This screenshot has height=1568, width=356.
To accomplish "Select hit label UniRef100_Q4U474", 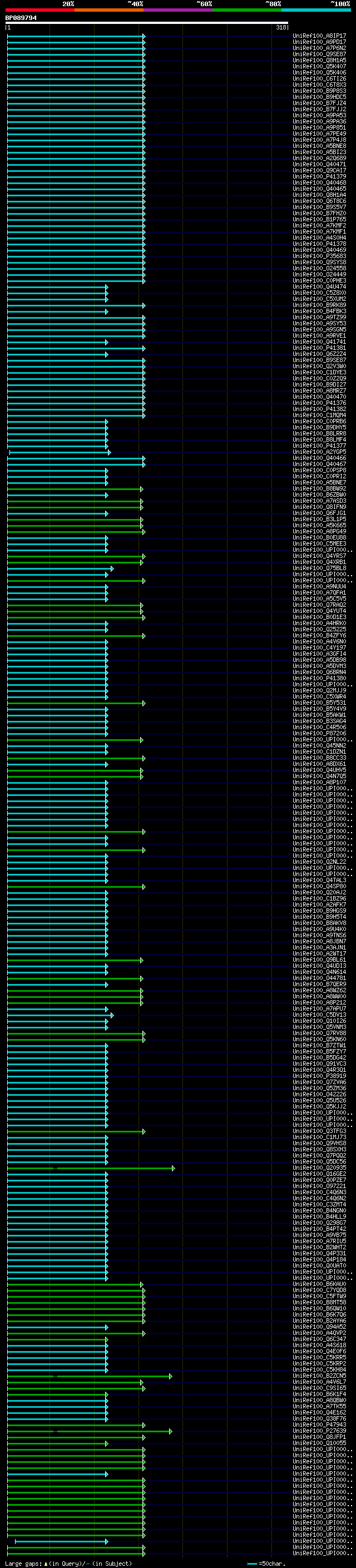I will click(319, 286).
